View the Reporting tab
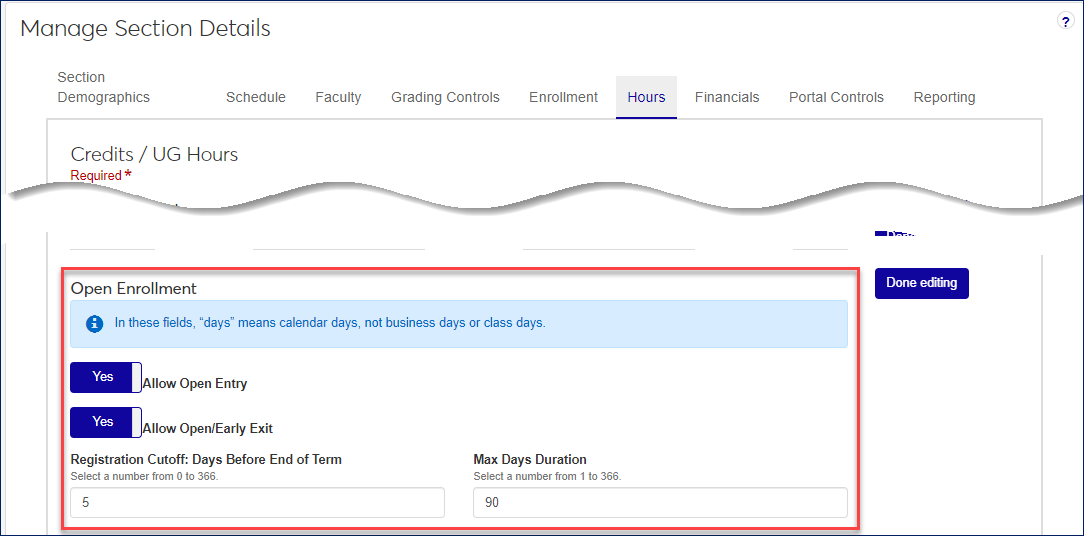 (944, 97)
